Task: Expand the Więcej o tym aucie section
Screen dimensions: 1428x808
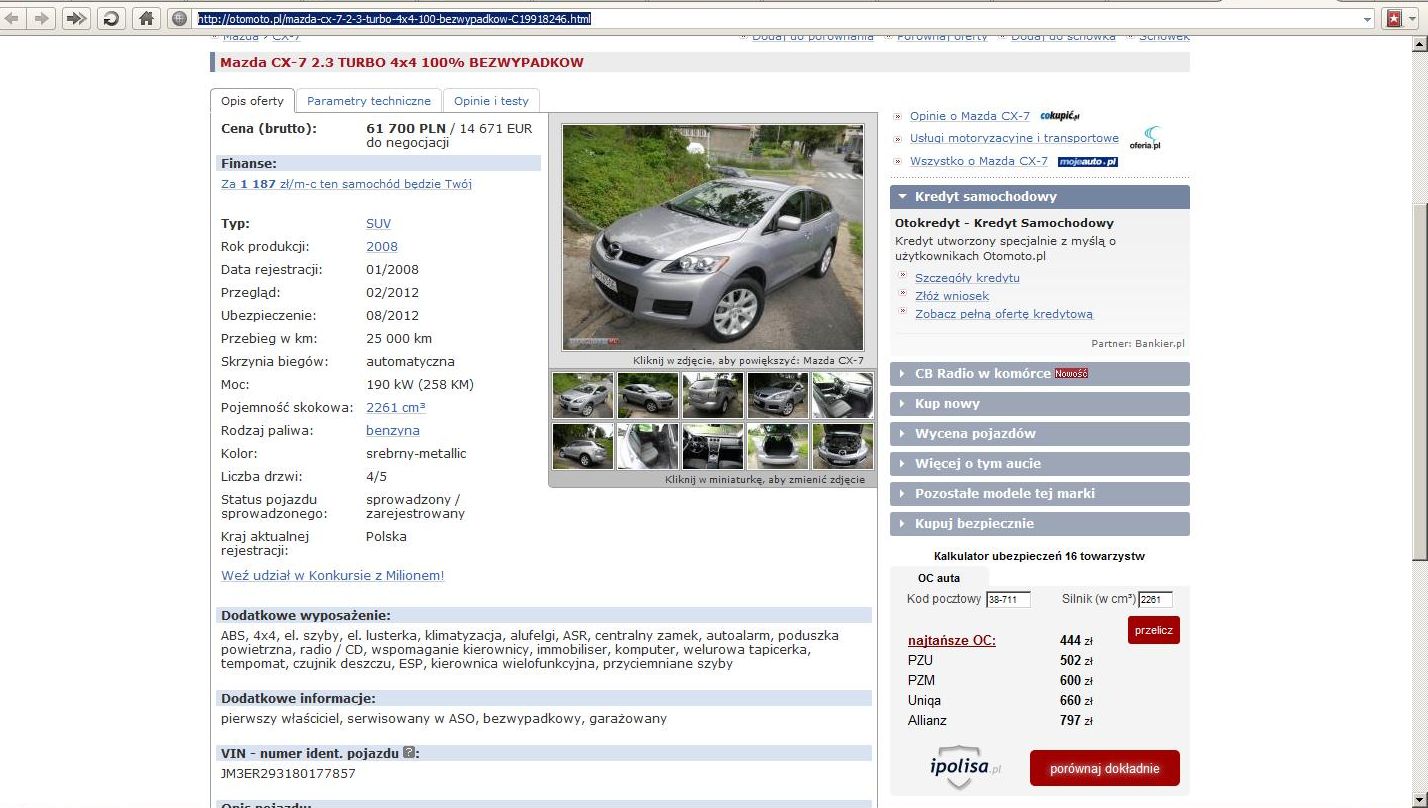Action: pos(1040,464)
